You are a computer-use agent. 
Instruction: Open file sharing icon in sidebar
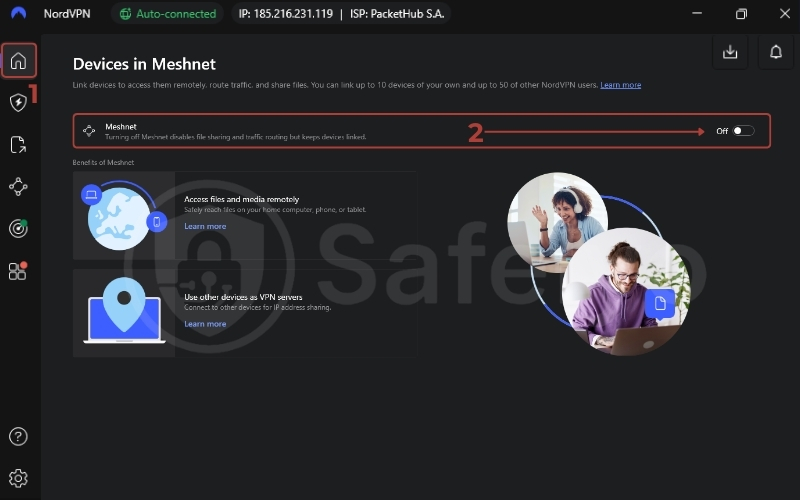point(18,144)
